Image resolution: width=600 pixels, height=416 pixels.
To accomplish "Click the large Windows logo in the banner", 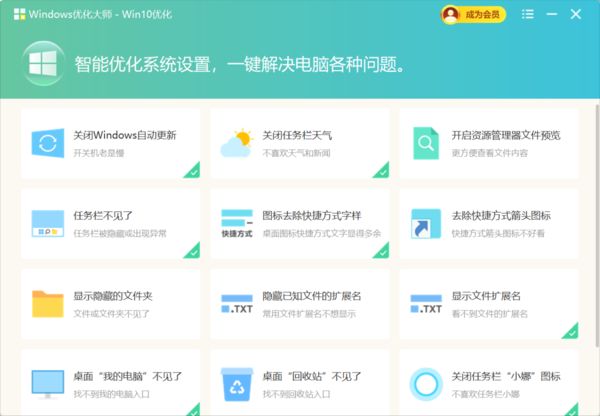I will [41, 65].
